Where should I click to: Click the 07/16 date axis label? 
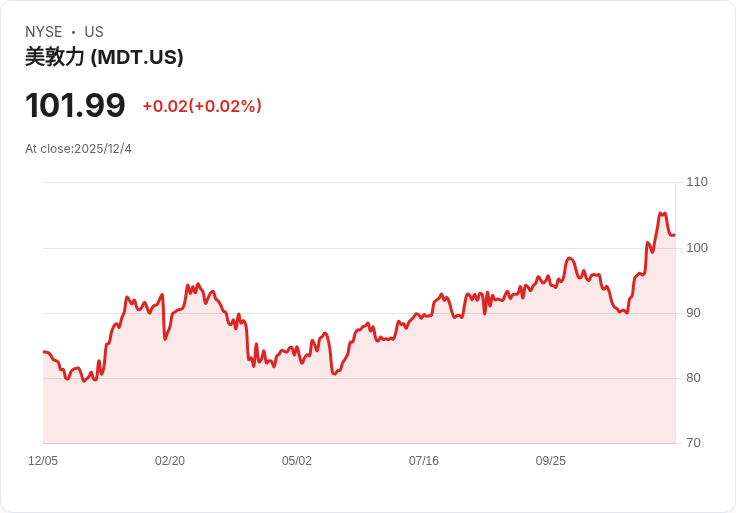coord(424,461)
